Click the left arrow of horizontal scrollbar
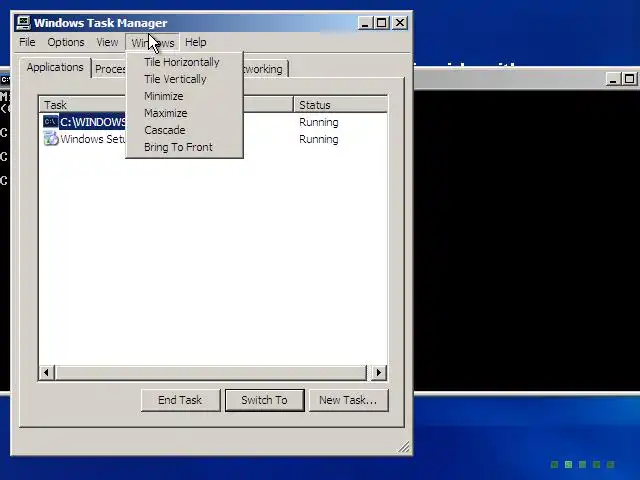 [x=47, y=372]
